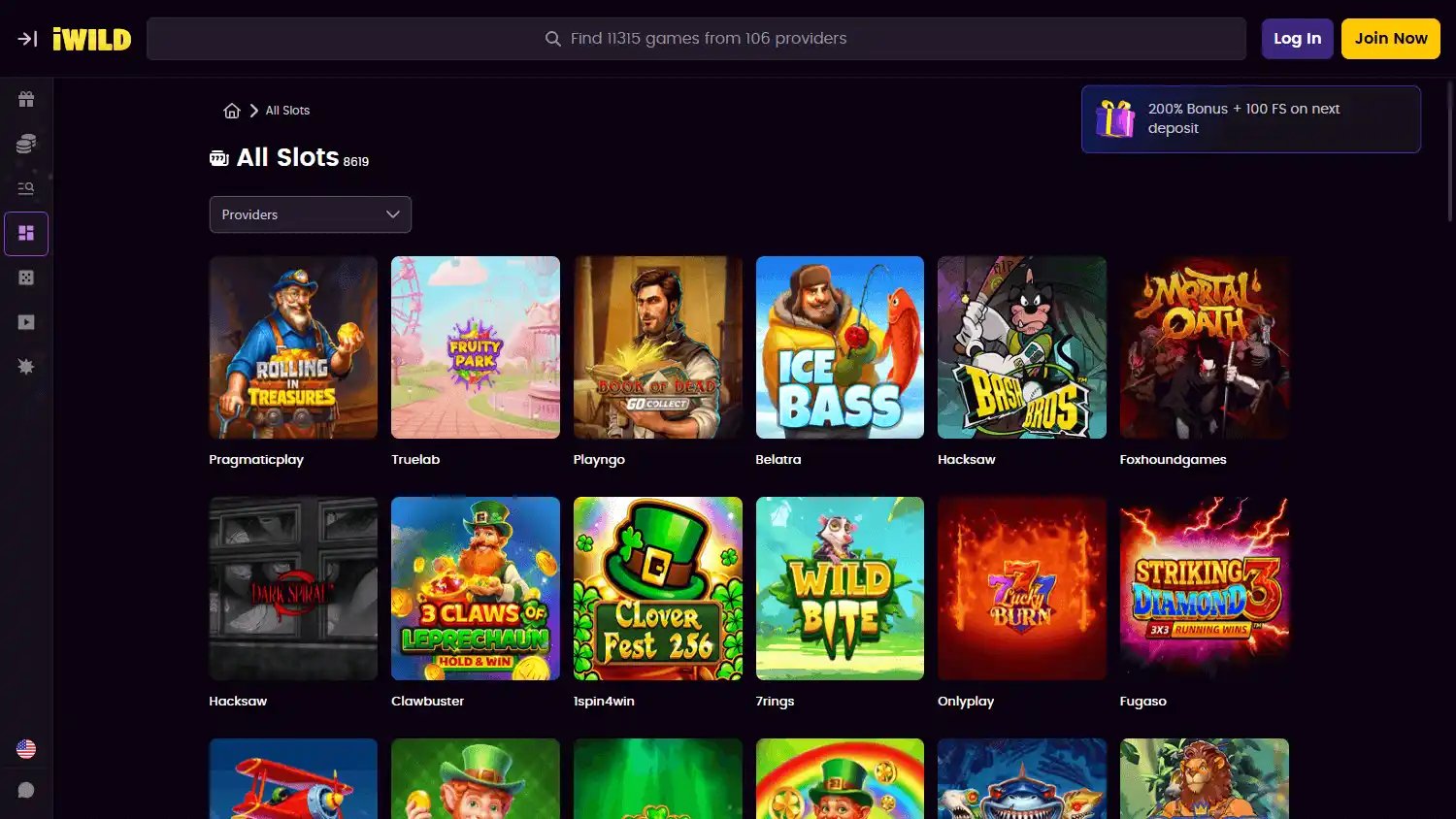Click the Fugaso provider label
This screenshot has height=819, width=1456.
[1143, 701]
